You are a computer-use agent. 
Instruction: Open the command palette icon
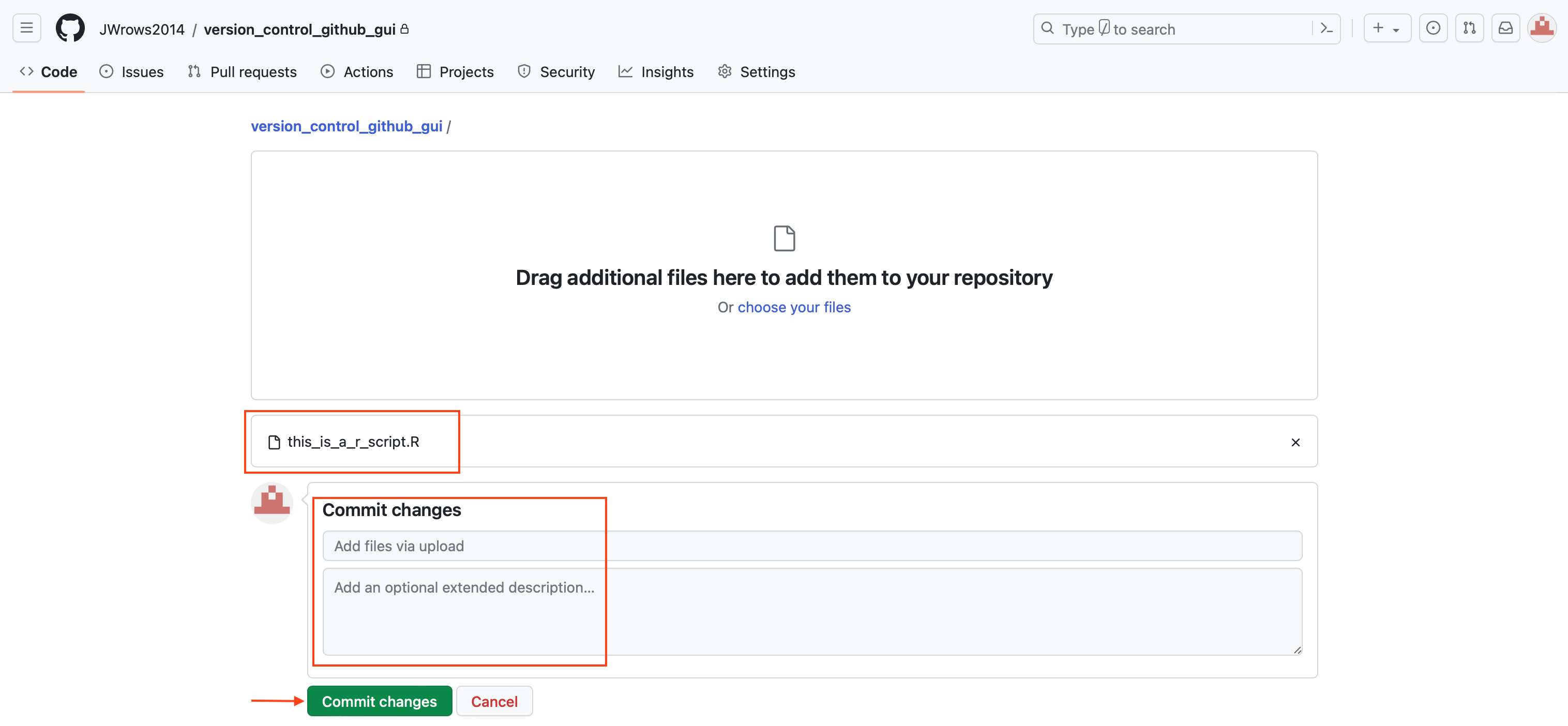coord(1326,28)
